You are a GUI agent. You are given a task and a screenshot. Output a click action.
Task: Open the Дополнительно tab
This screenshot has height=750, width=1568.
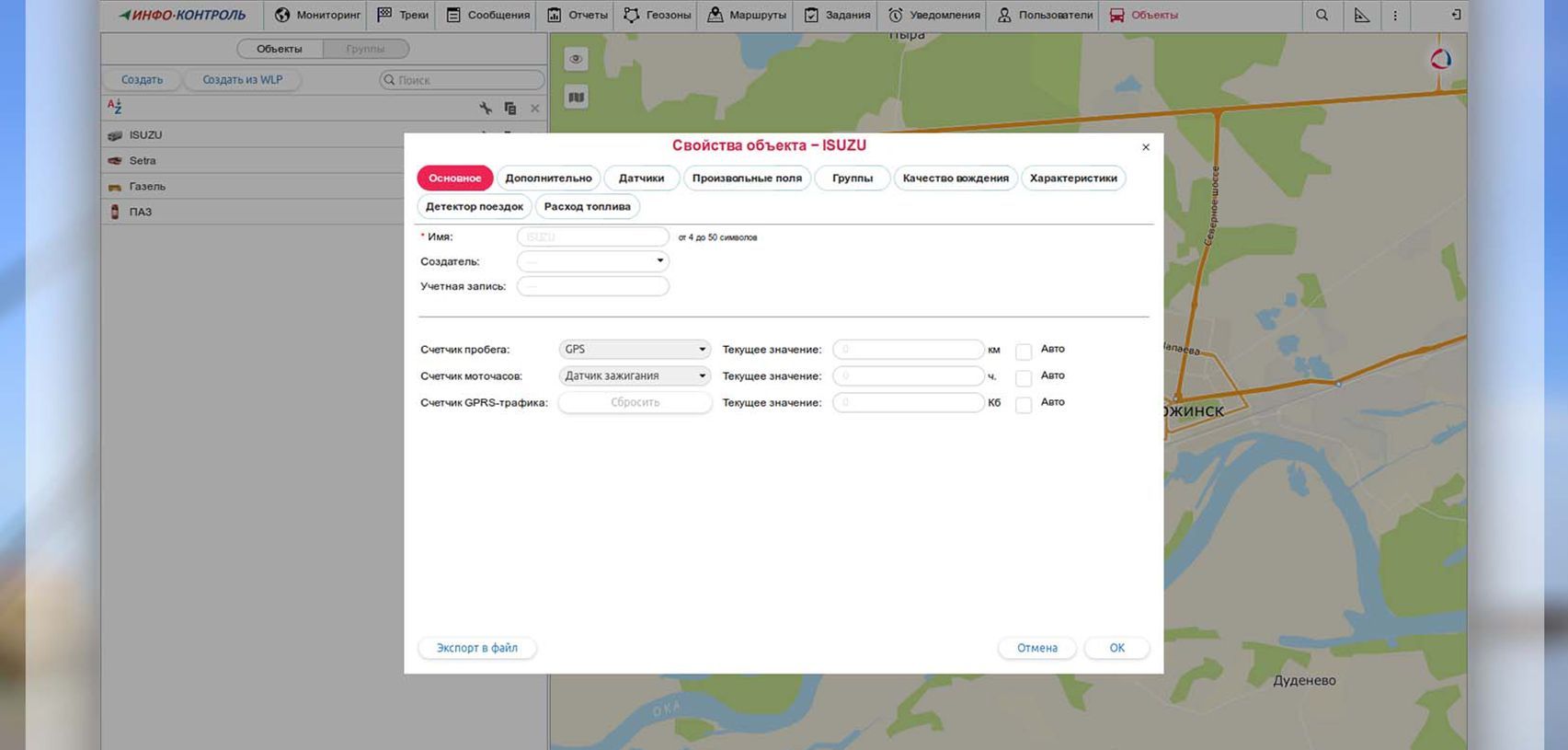click(548, 178)
